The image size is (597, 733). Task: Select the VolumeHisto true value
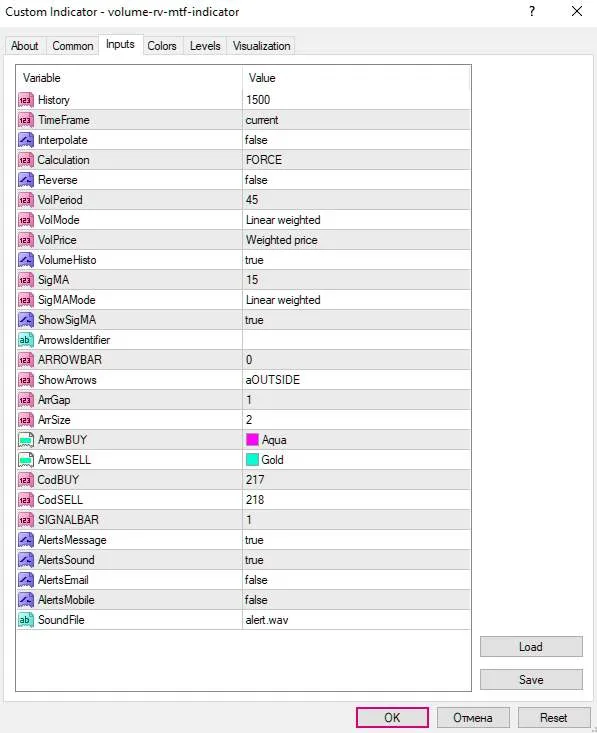pyautogui.click(x=356, y=260)
